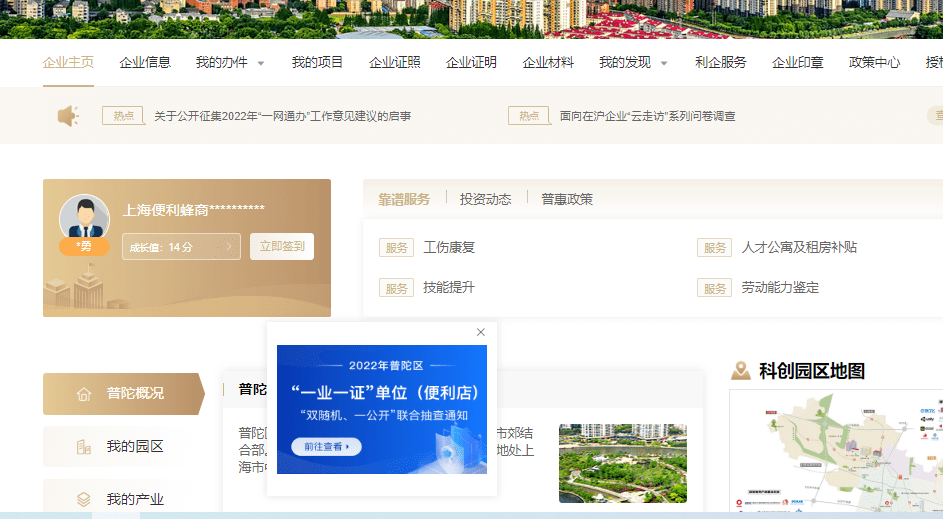Image resolution: width=943 pixels, height=519 pixels.
Task: Click the home icon beside 普陀概况
Action: [x=84, y=394]
